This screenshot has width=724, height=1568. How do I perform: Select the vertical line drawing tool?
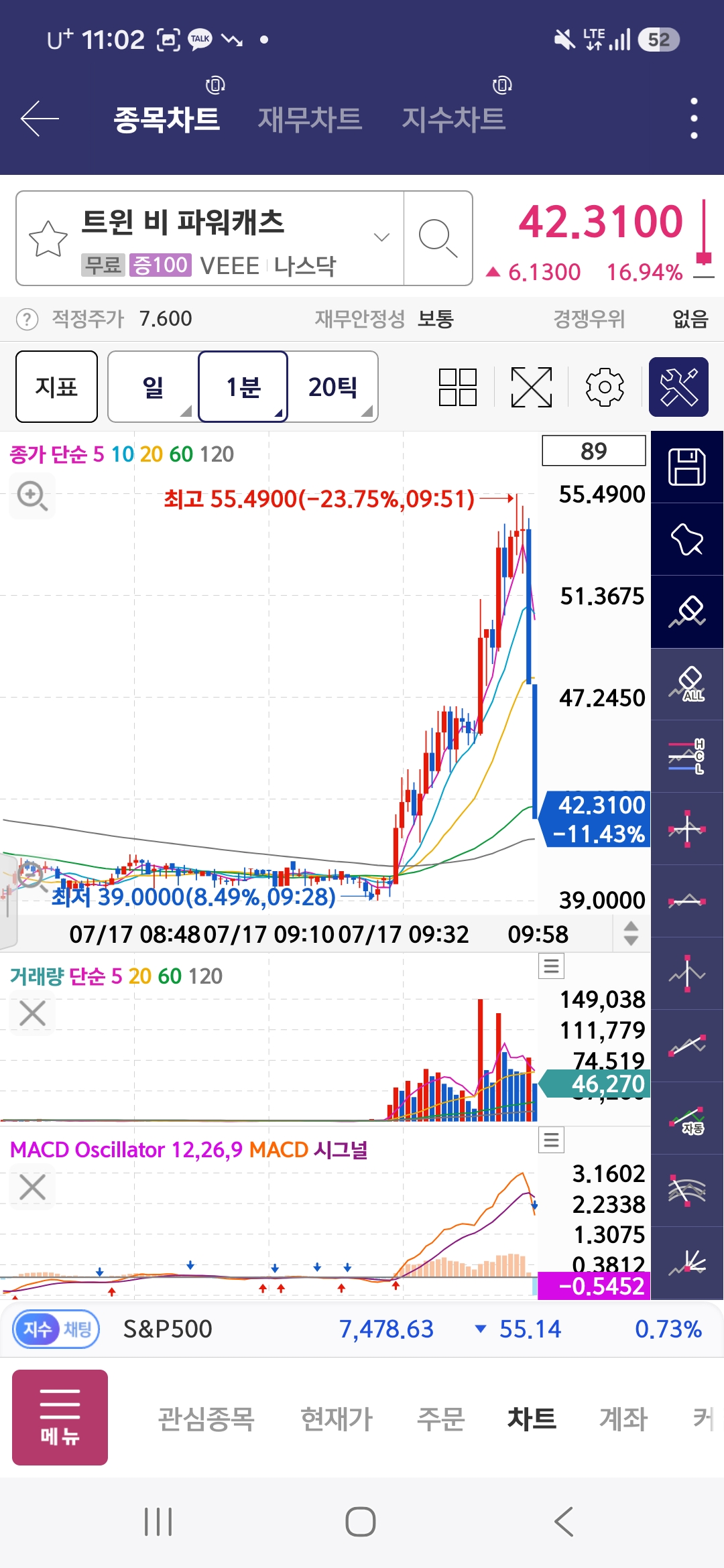(687, 974)
